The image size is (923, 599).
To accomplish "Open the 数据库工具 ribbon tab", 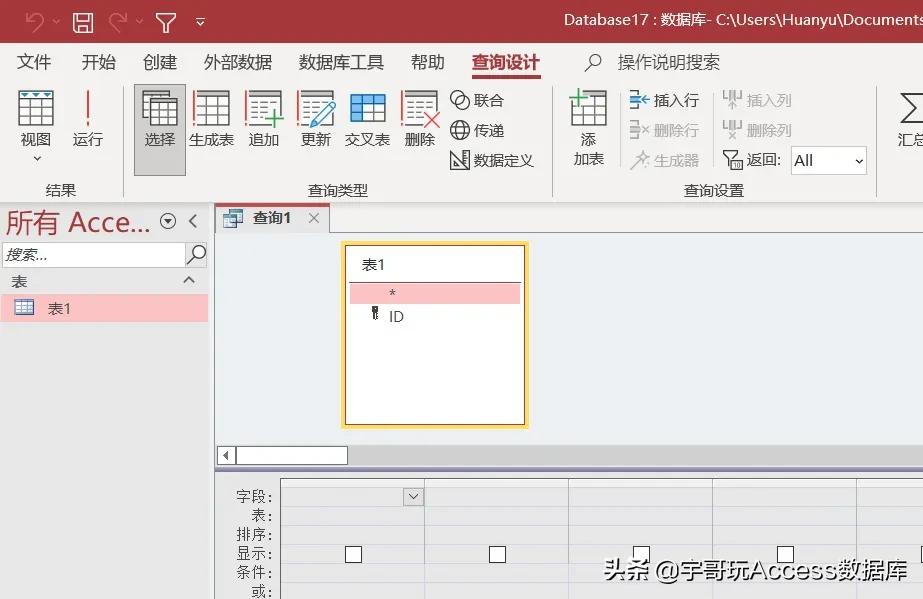I will coord(341,62).
